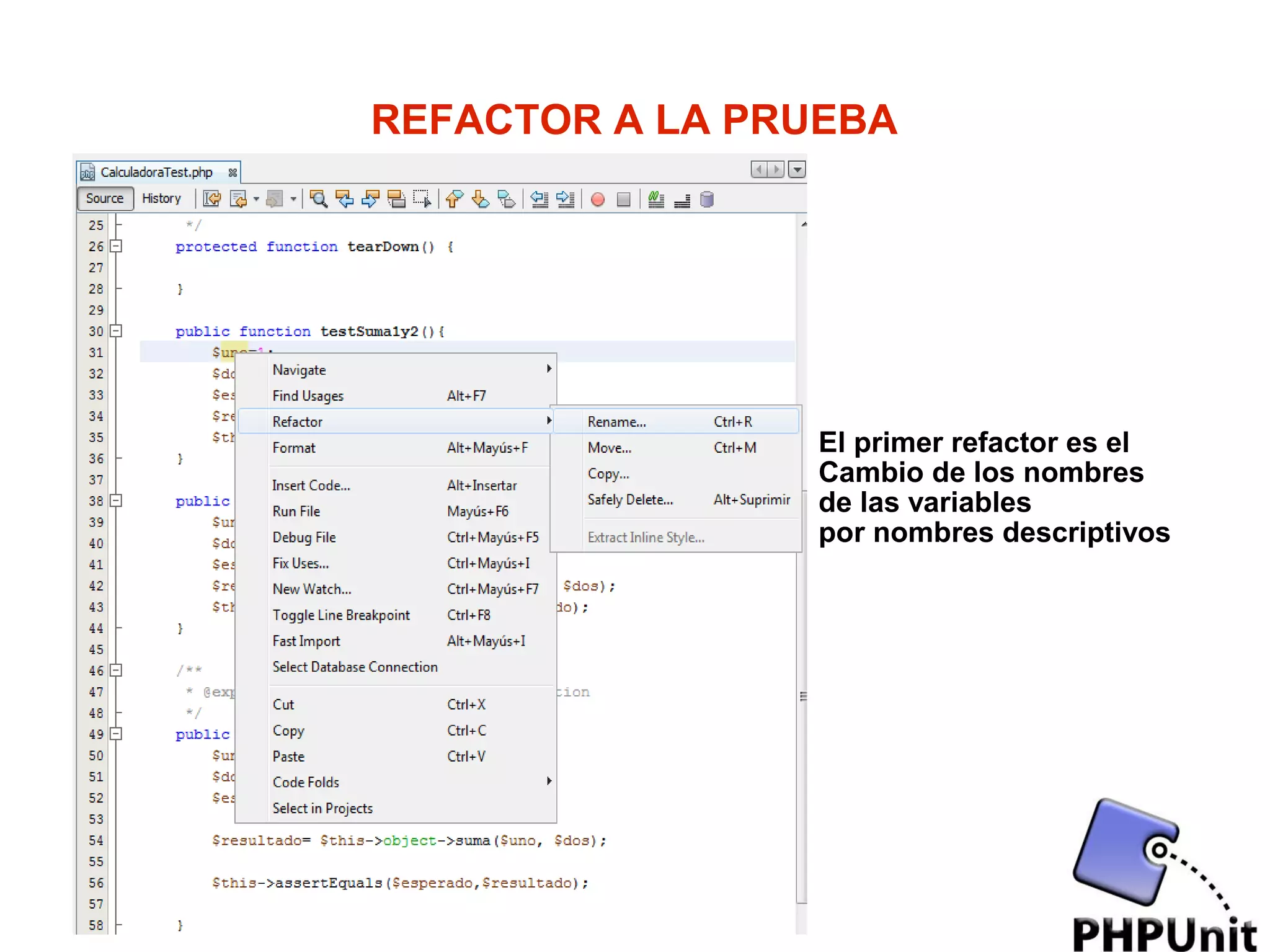Choose Rename... in Refactor submenu
The height and width of the screenshot is (952, 1270).
coord(676,422)
